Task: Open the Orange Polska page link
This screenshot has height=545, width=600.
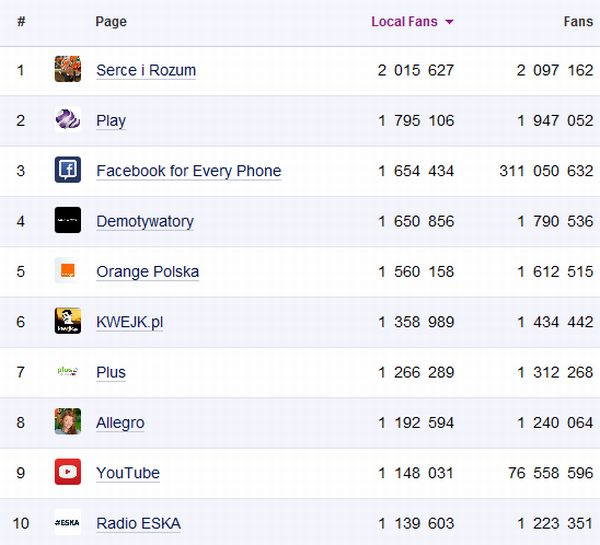Action: 147,272
